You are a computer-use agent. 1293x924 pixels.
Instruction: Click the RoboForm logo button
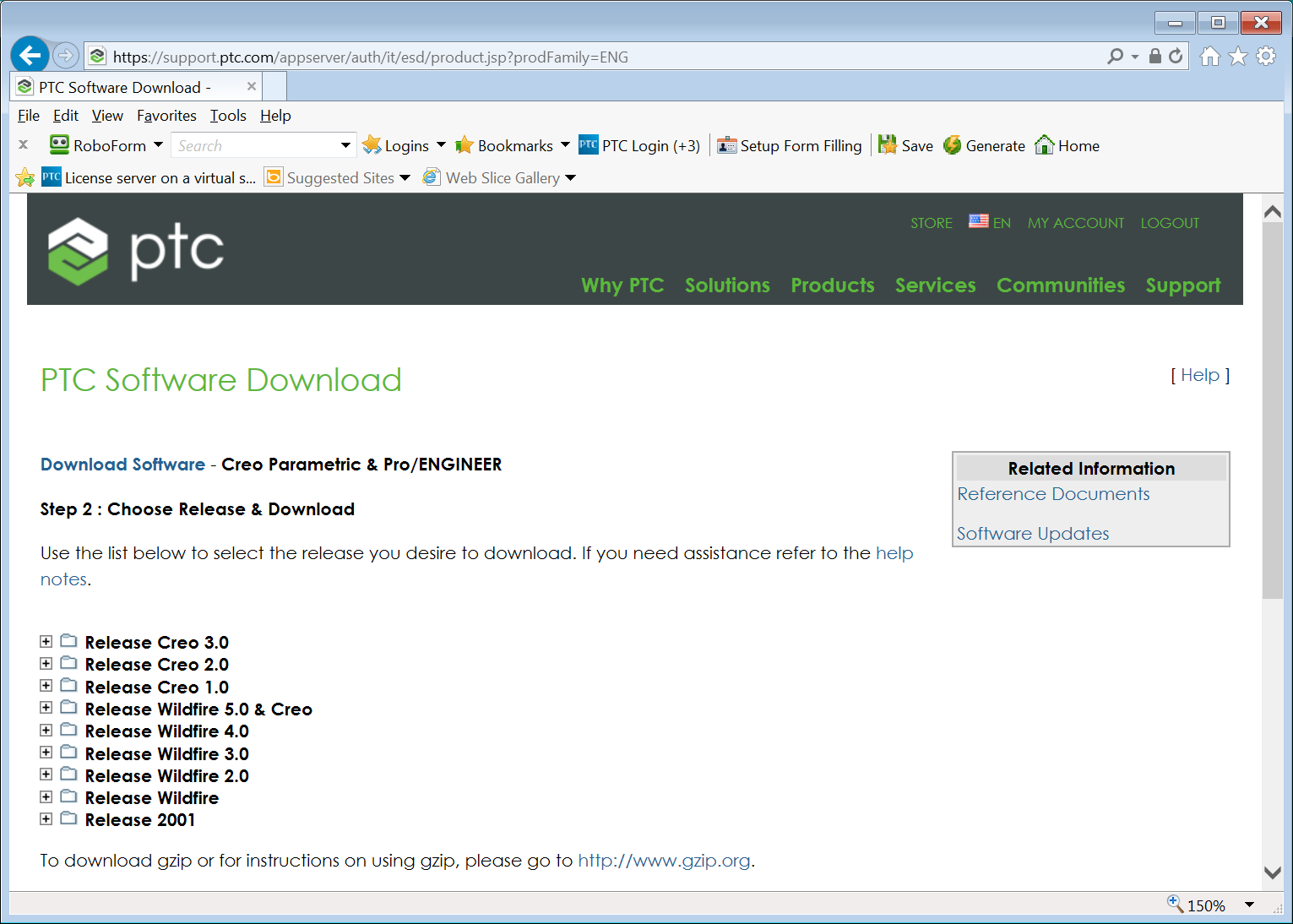pos(59,145)
